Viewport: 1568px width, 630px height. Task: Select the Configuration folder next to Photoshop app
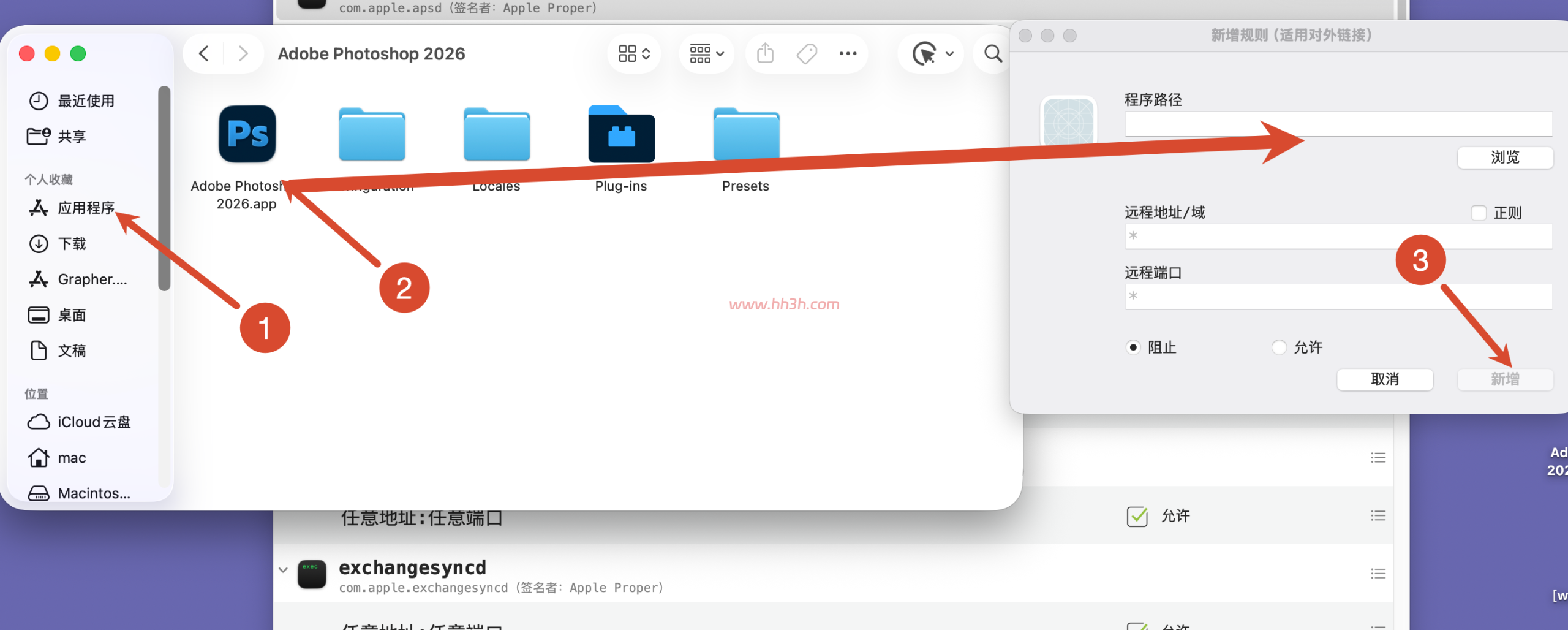pyautogui.click(x=372, y=134)
